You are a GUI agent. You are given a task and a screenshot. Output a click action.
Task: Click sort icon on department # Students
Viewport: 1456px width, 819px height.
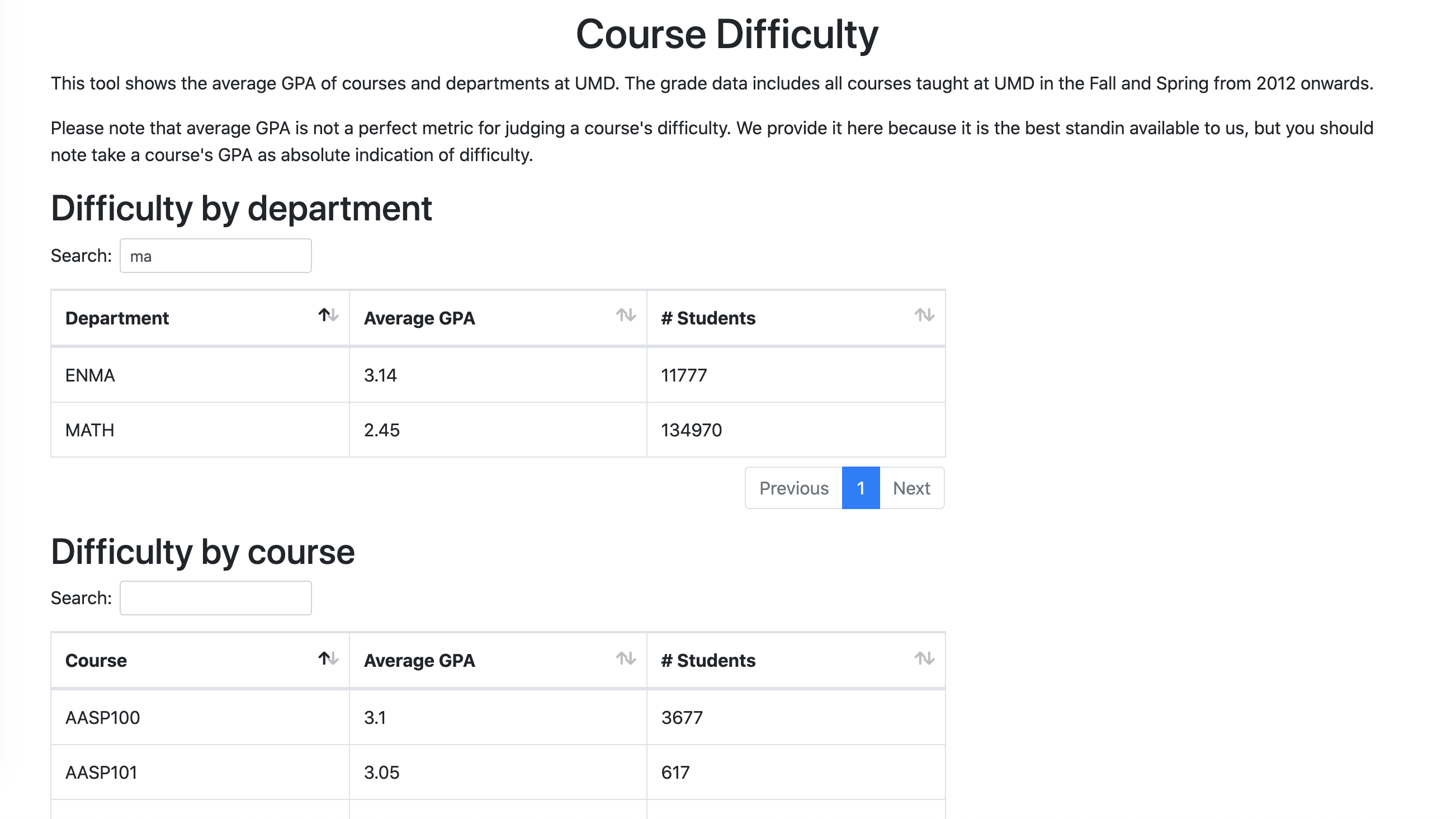(x=924, y=315)
